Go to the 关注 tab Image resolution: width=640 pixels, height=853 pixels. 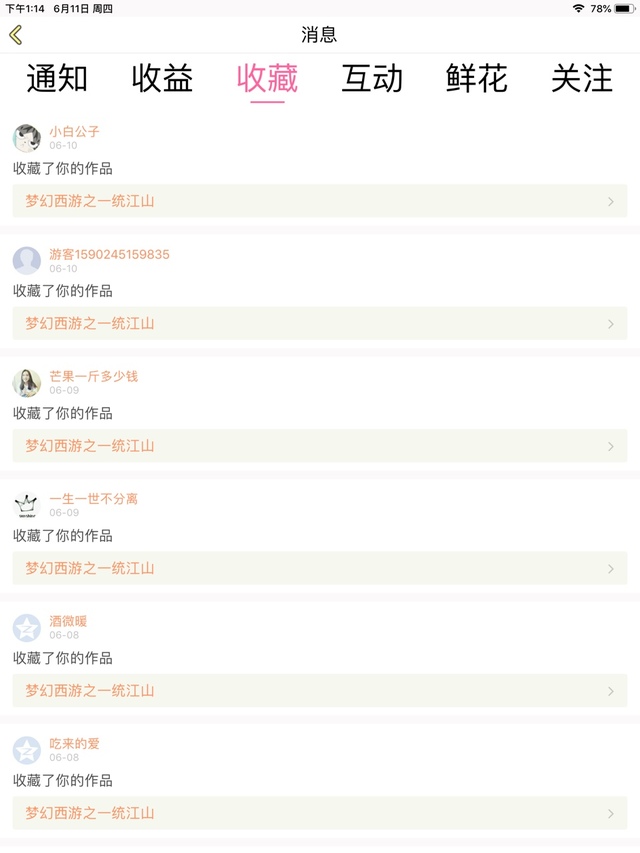click(x=582, y=79)
